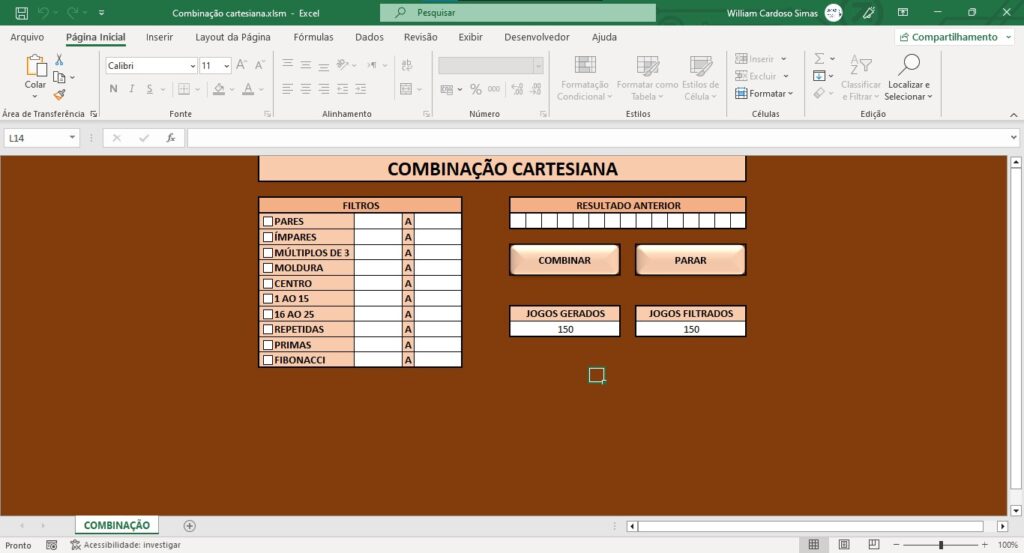Switch to the Fórmulas tab
The image size is (1024, 553).
(313, 37)
